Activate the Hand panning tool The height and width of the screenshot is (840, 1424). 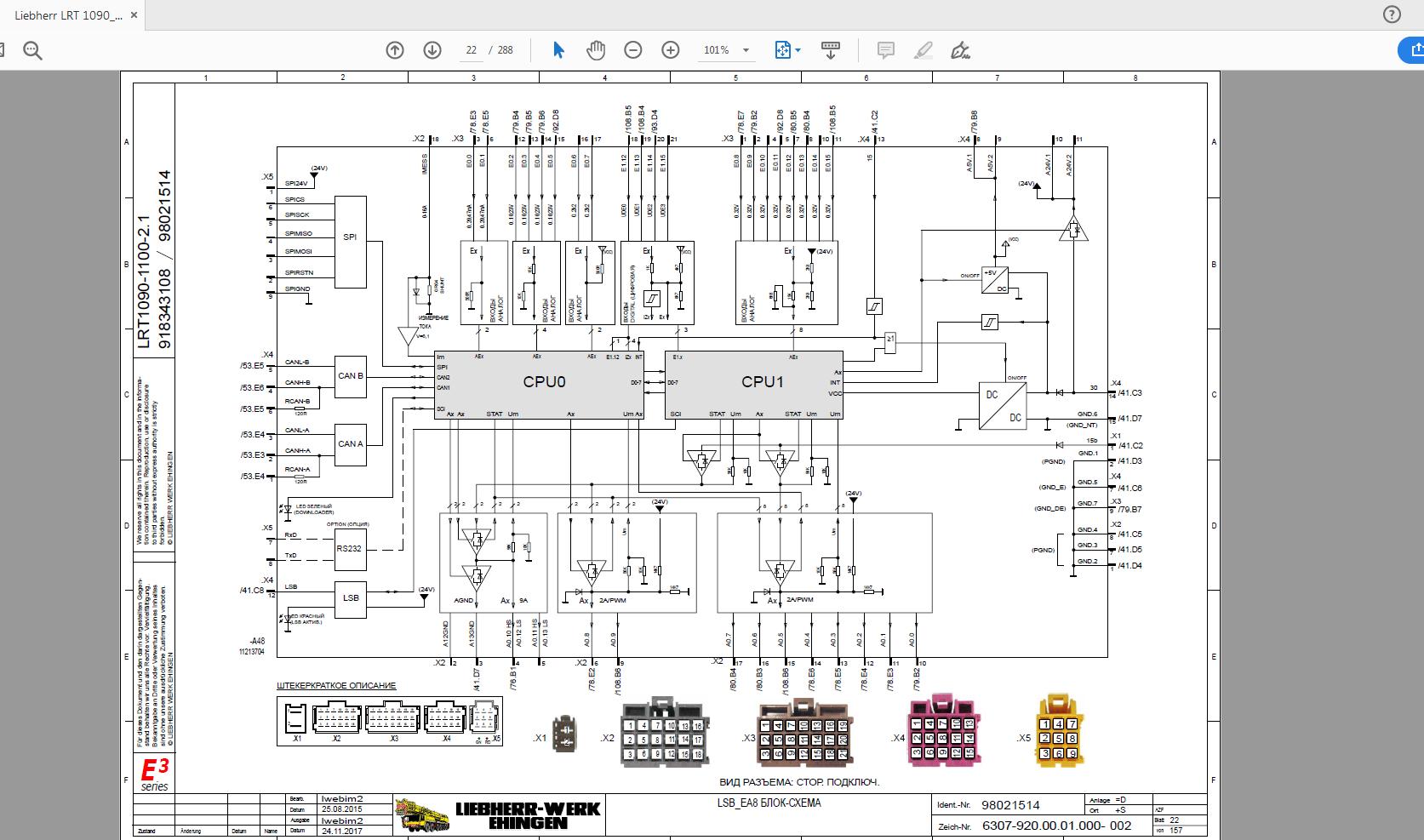click(x=596, y=50)
